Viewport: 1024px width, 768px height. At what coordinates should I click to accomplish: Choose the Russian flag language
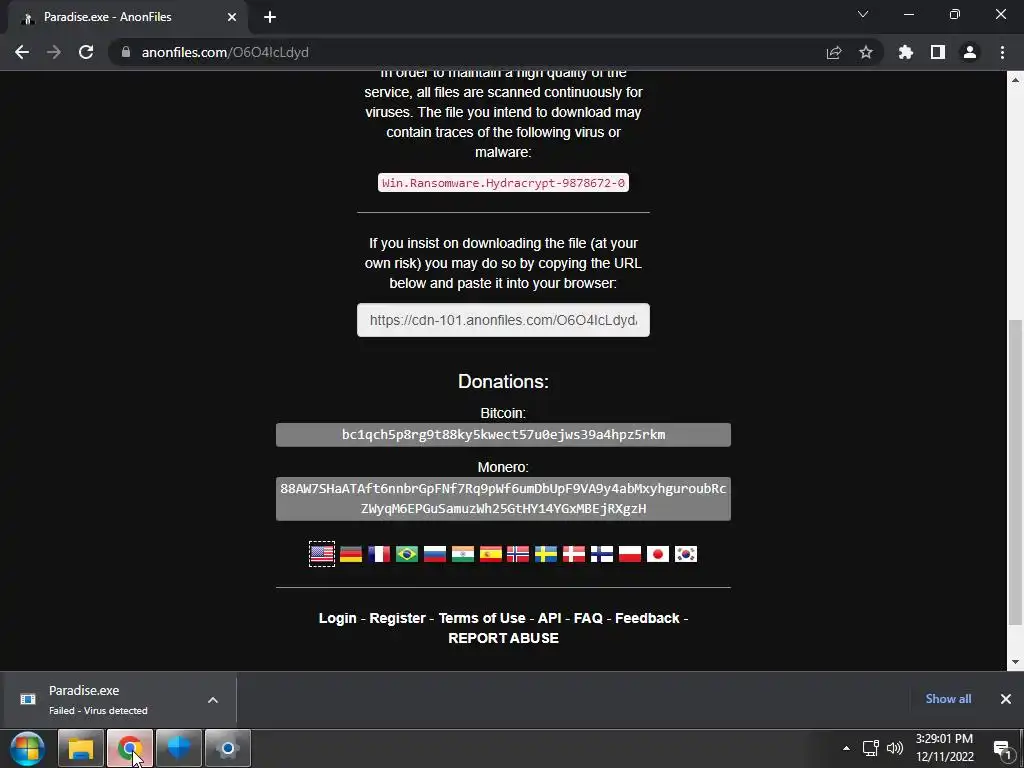435,554
